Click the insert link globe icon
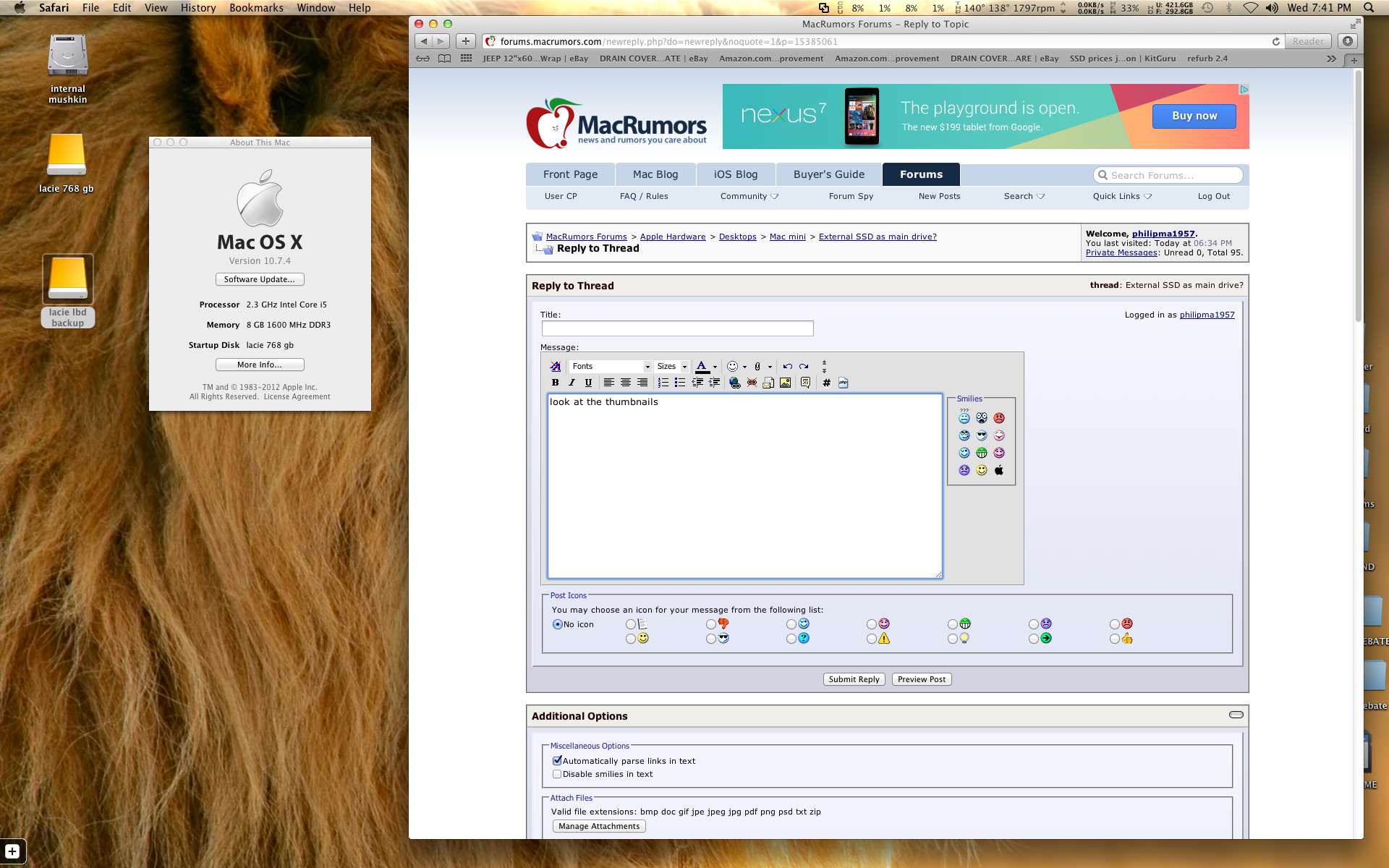 [735, 383]
